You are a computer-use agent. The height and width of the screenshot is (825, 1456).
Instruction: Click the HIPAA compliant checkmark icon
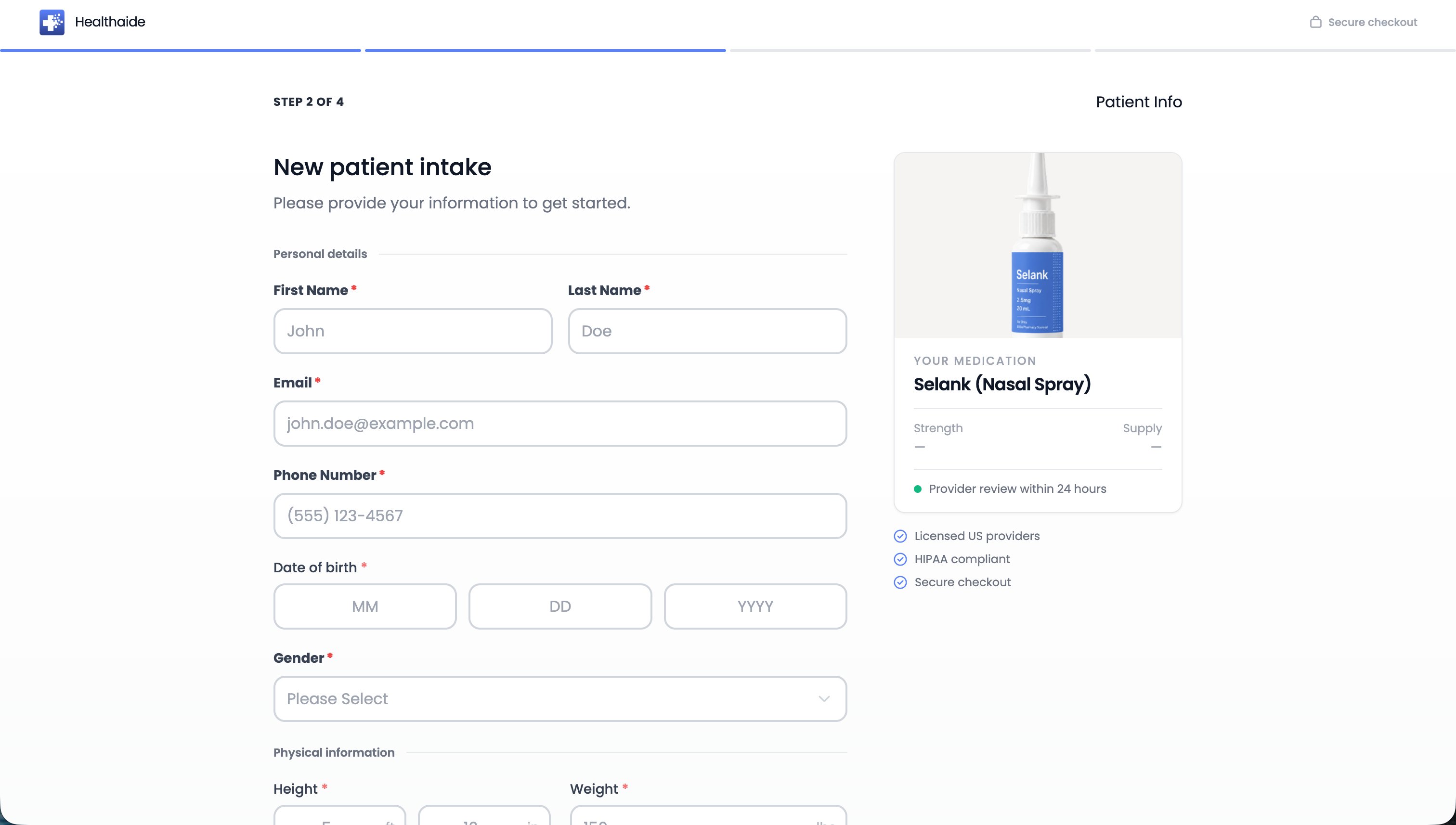tap(900, 559)
